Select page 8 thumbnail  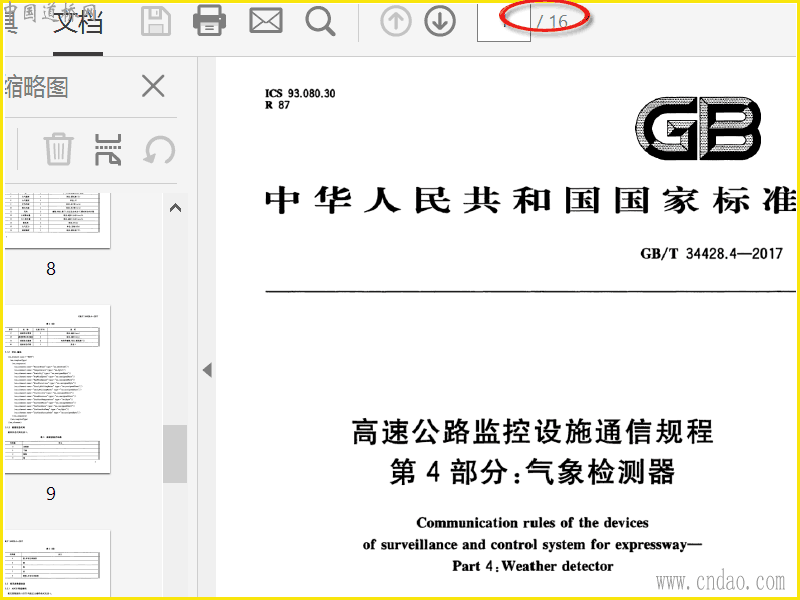(57, 220)
